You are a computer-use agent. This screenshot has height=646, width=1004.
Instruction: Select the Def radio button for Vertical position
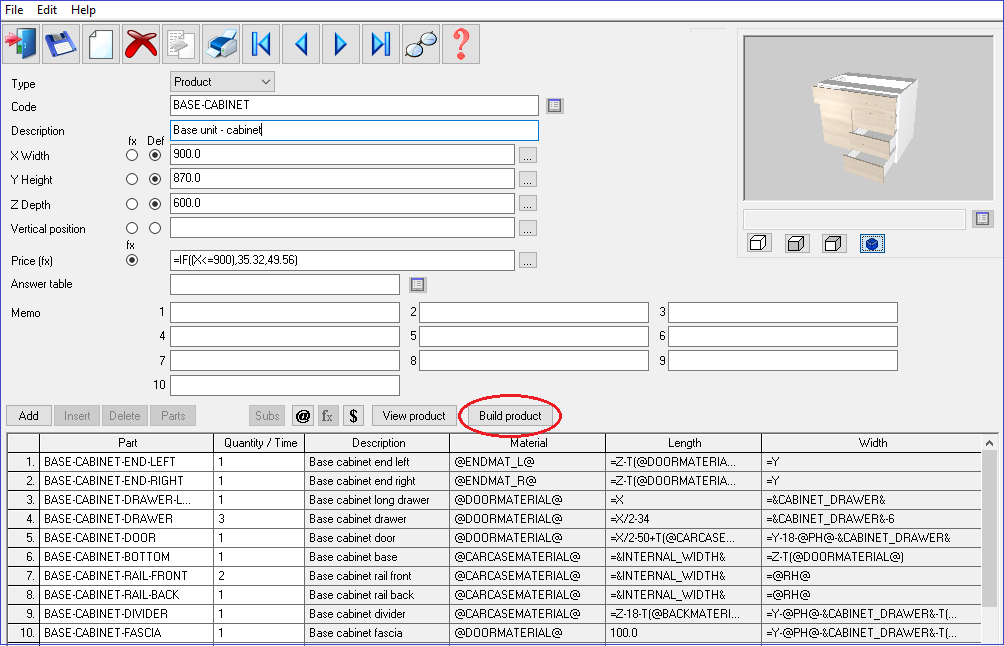pyautogui.click(x=155, y=228)
